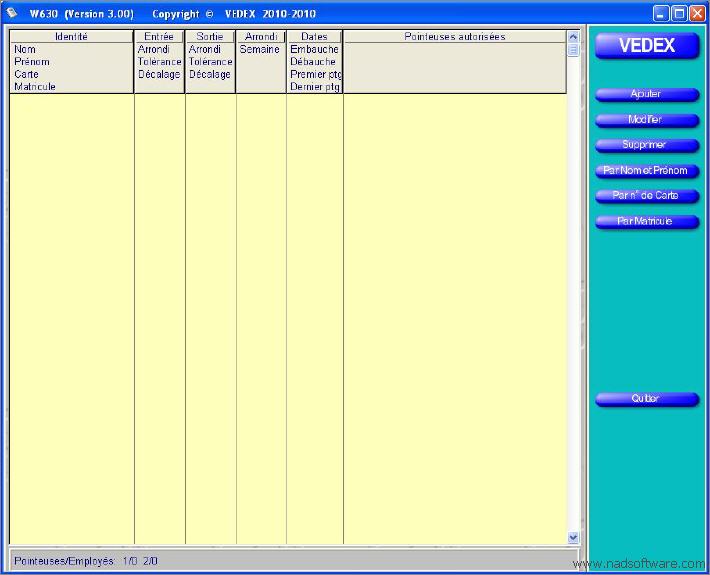Minimize the W630 window

pyautogui.click(x=661, y=14)
